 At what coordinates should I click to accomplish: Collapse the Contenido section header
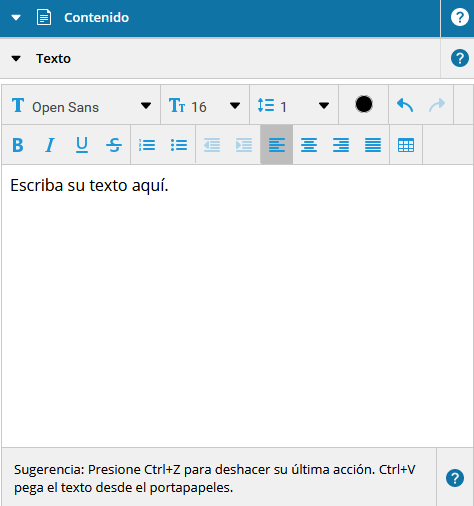(x=16, y=17)
